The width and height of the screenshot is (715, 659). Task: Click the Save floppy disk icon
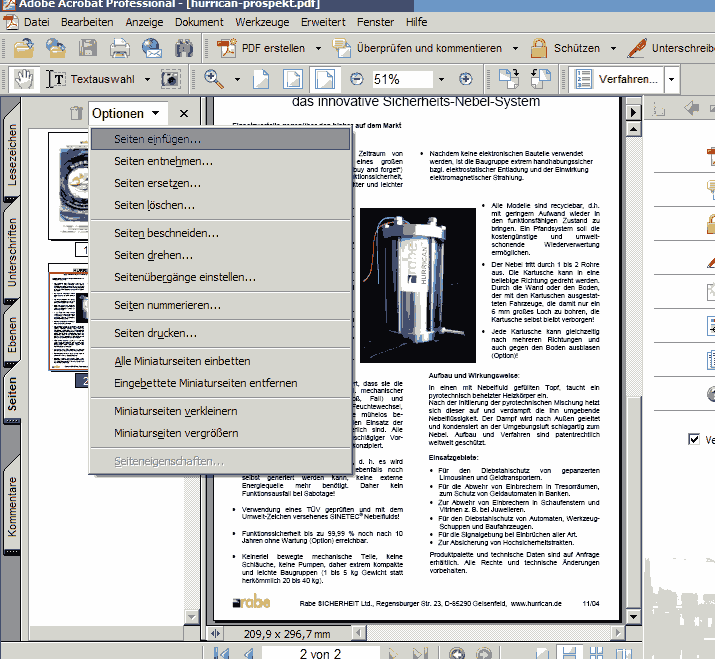point(88,48)
